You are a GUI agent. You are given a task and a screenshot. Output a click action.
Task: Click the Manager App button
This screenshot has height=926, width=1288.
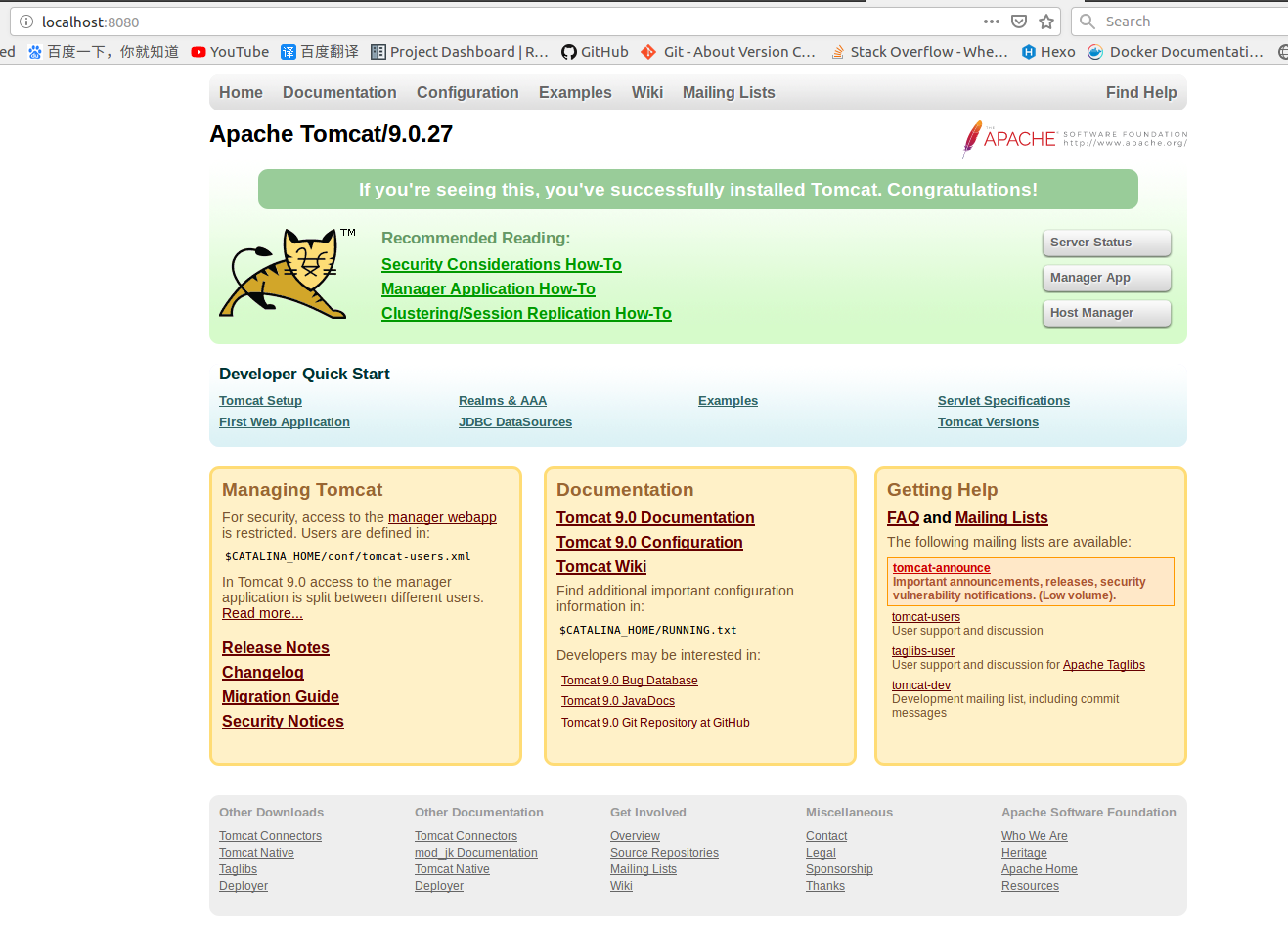(1107, 278)
